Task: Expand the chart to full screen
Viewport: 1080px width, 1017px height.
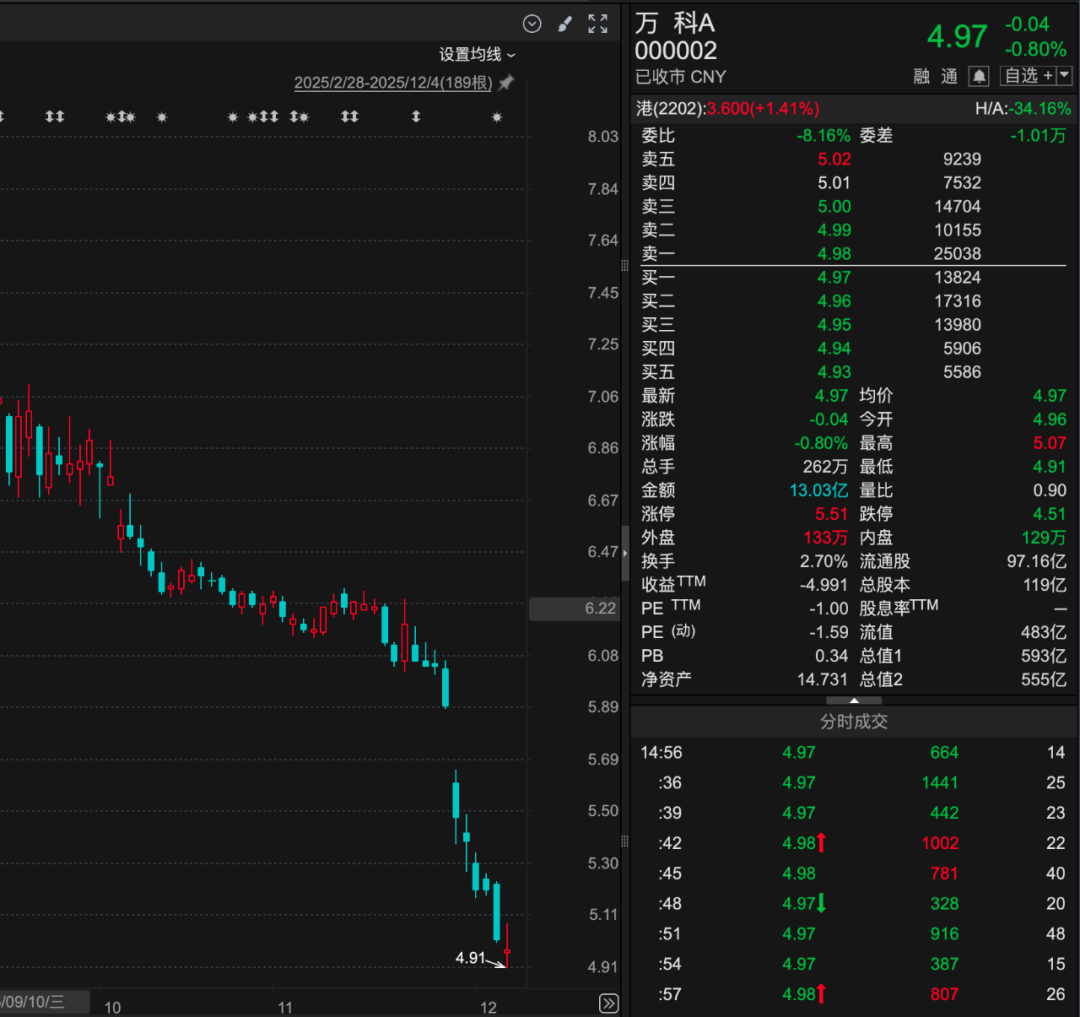Action: (598, 24)
